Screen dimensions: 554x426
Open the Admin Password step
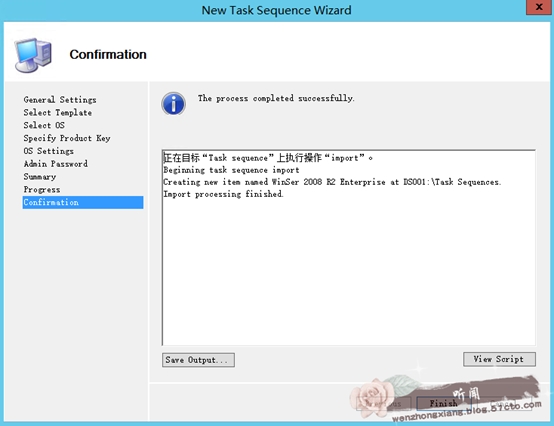pos(55,164)
